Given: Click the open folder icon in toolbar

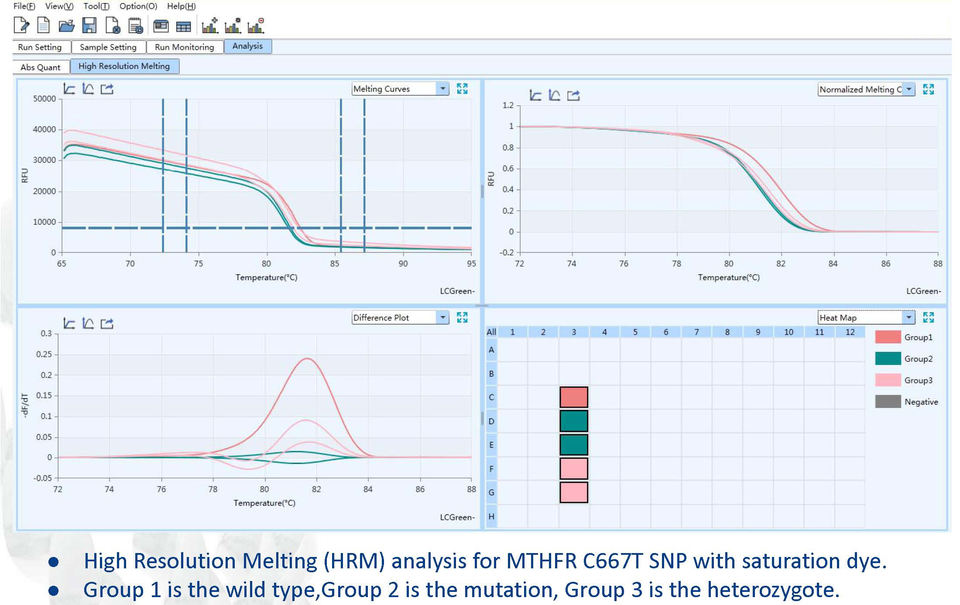Looking at the screenshot, I should [x=66, y=24].
